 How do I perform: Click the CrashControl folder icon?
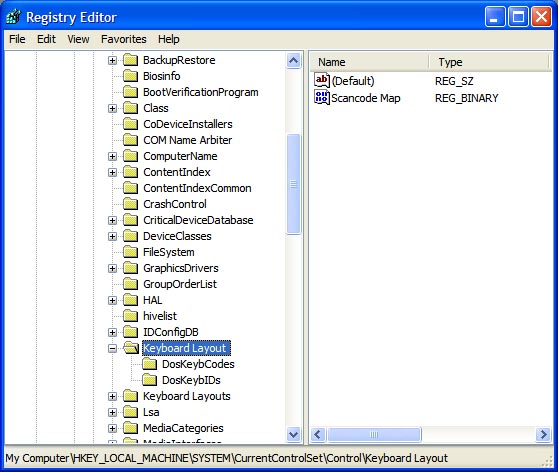point(131,204)
